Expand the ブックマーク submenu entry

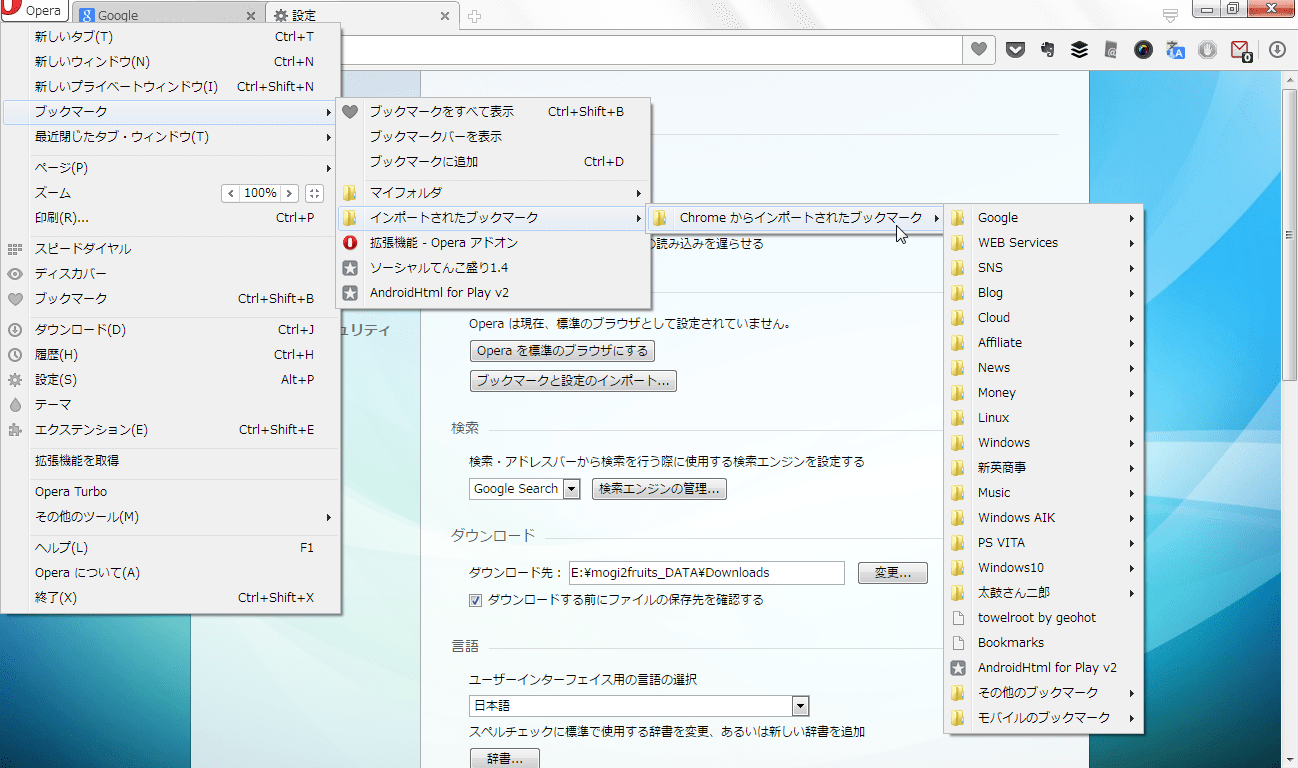tap(171, 112)
